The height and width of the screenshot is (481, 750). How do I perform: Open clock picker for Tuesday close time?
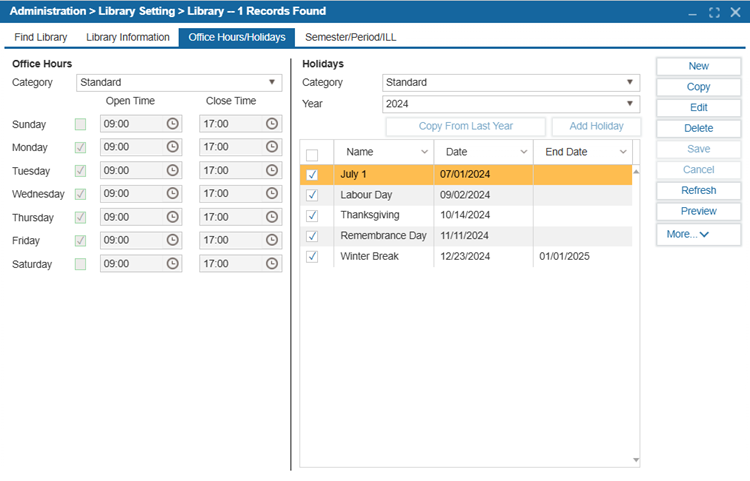272,170
